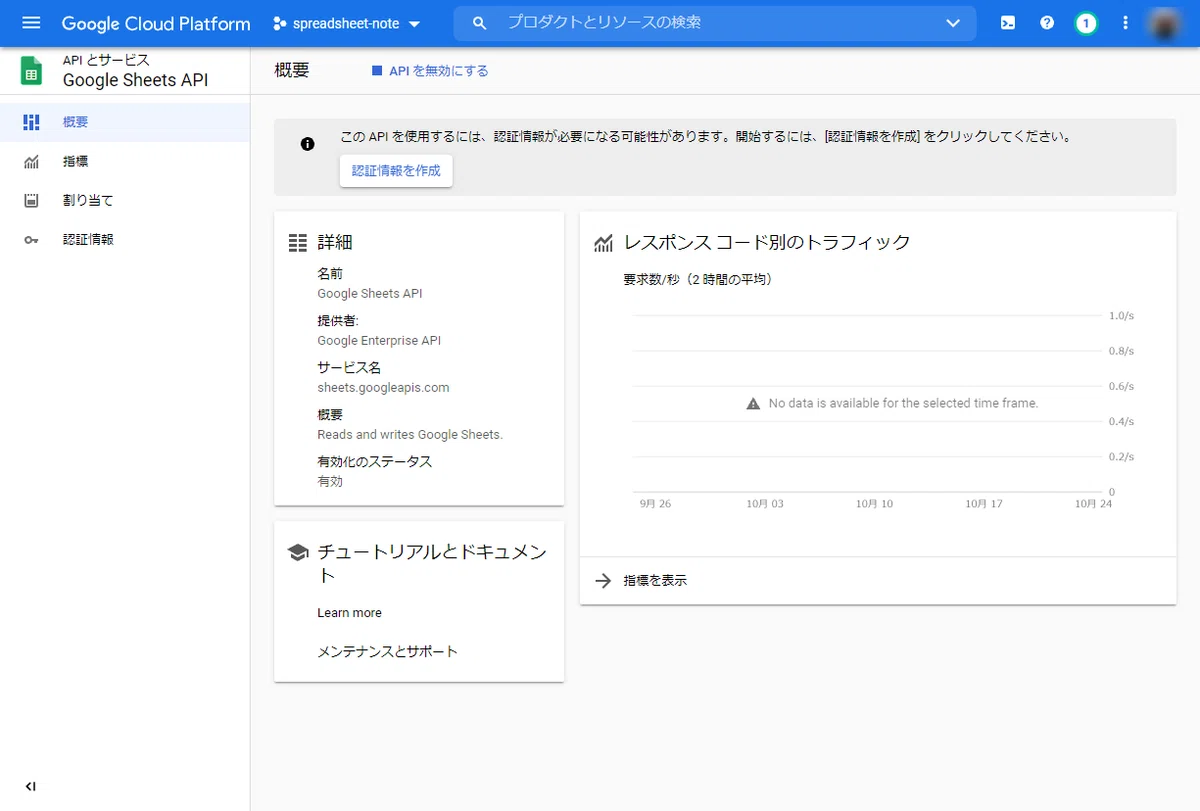Click the Google Cloud Platform logo
The height and width of the screenshot is (811, 1200).
tap(156, 23)
